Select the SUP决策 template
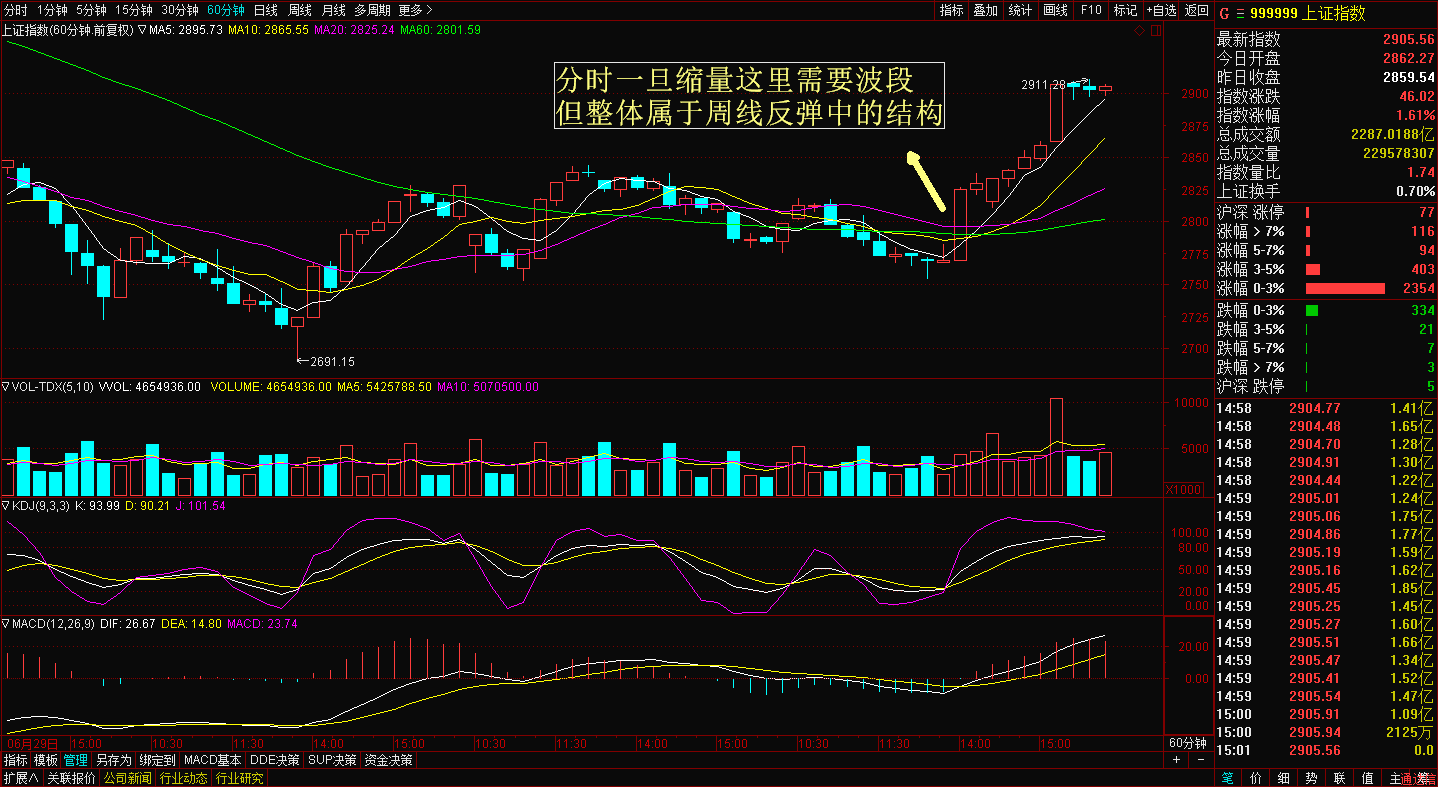Screen dimensions: 1438x787 click(332, 760)
